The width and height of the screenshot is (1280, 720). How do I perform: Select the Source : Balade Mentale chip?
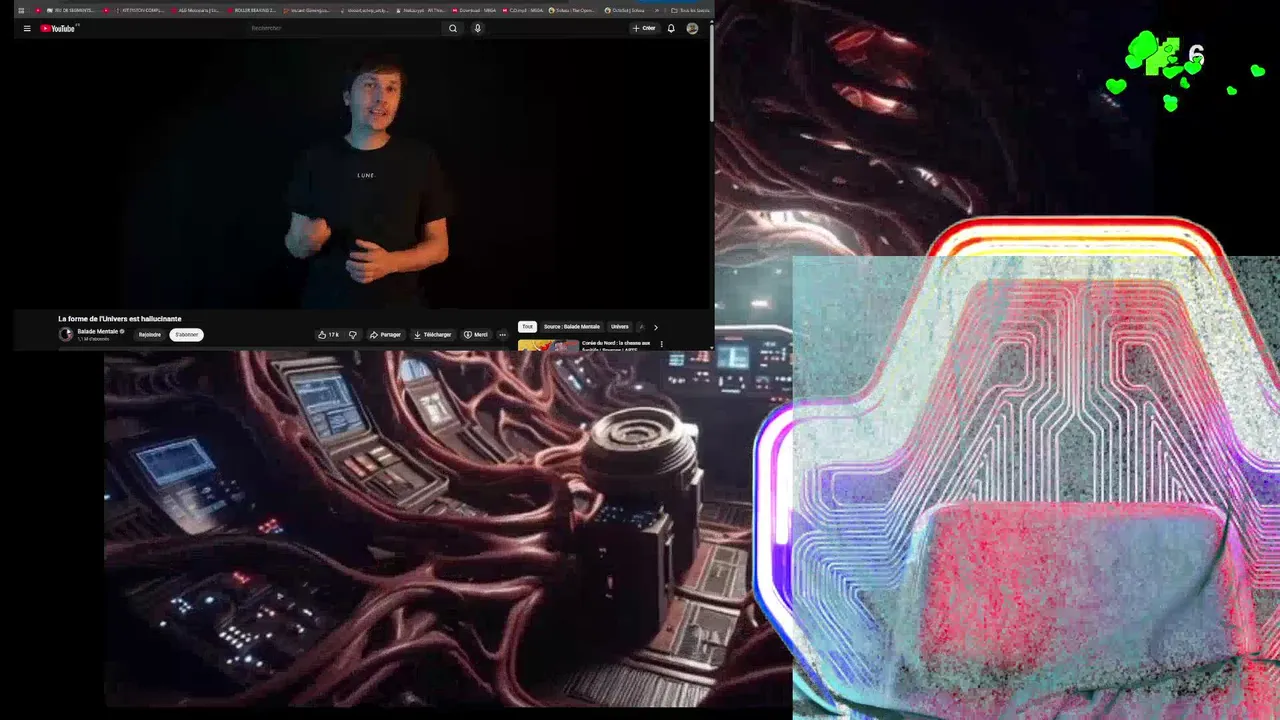572,327
